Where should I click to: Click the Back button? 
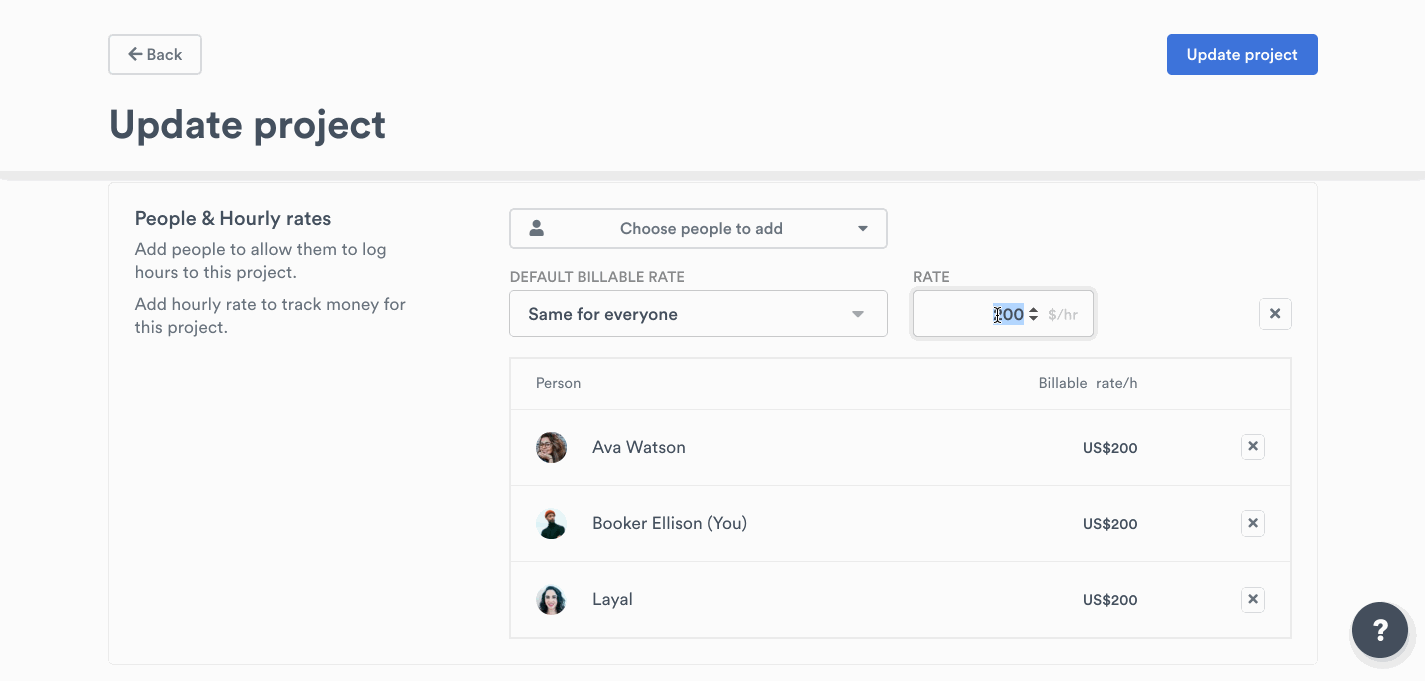pyautogui.click(x=155, y=55)
